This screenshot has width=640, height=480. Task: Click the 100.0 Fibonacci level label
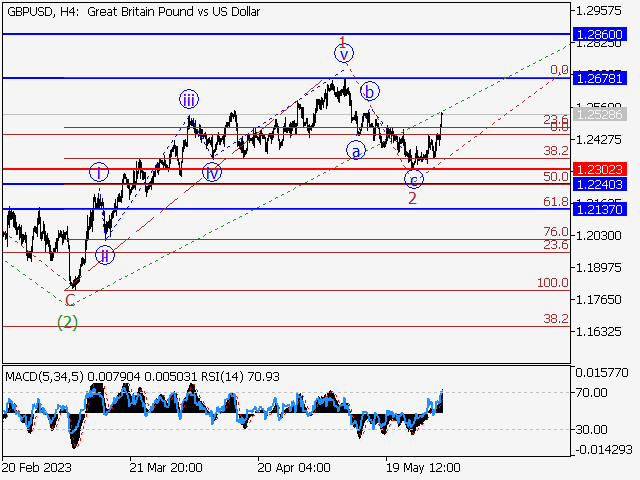(553, 282)
